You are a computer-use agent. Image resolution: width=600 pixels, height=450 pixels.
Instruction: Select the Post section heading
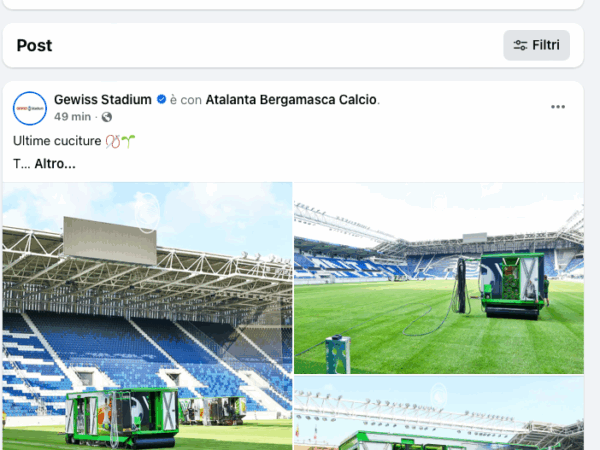pyautogui.click(x=34, y=46)
